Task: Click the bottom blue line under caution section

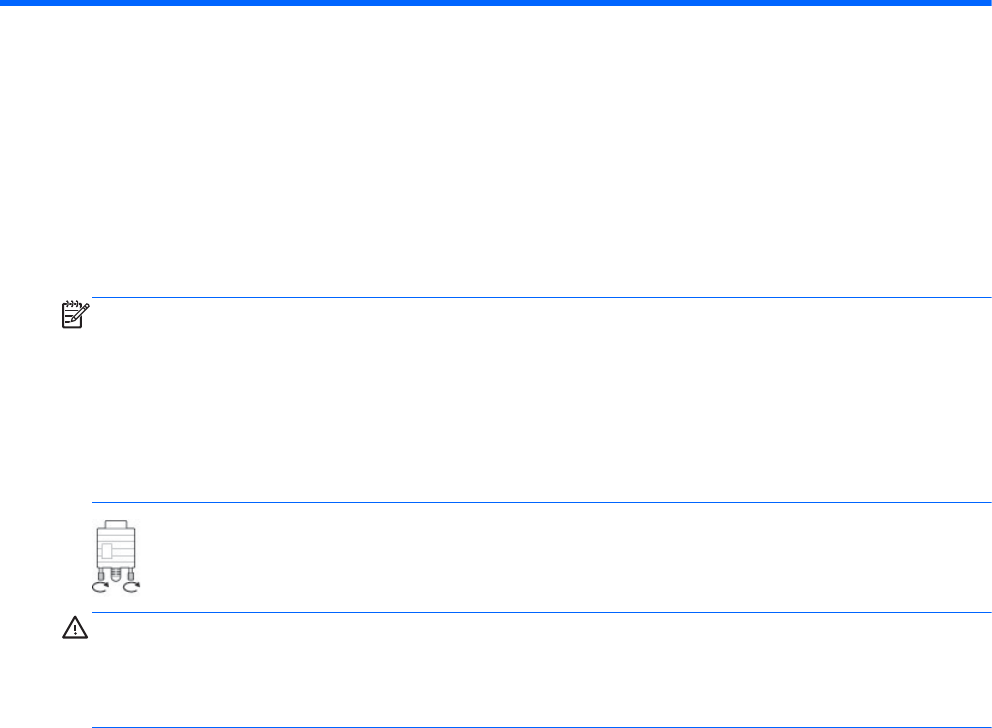Action: pos(540,727)
